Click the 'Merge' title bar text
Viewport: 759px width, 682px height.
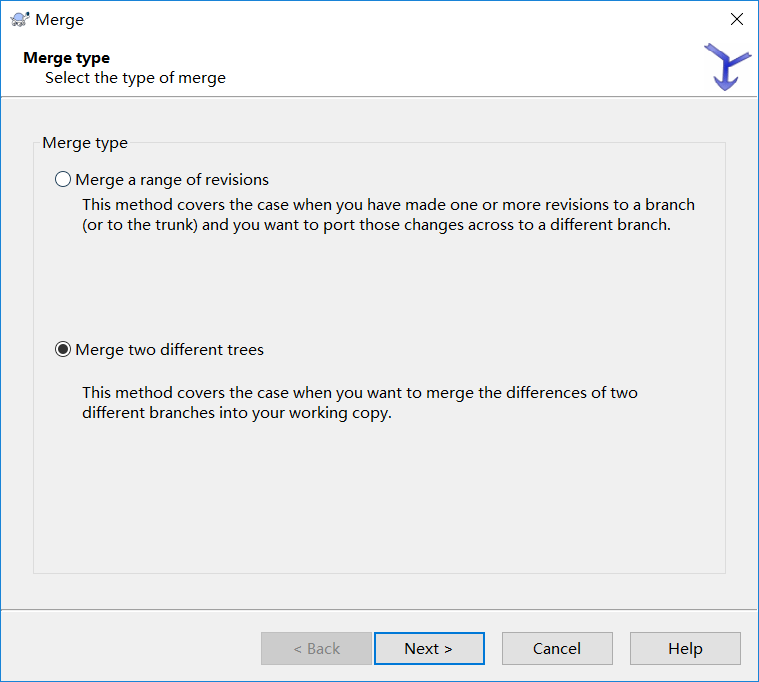coord(60,20)
